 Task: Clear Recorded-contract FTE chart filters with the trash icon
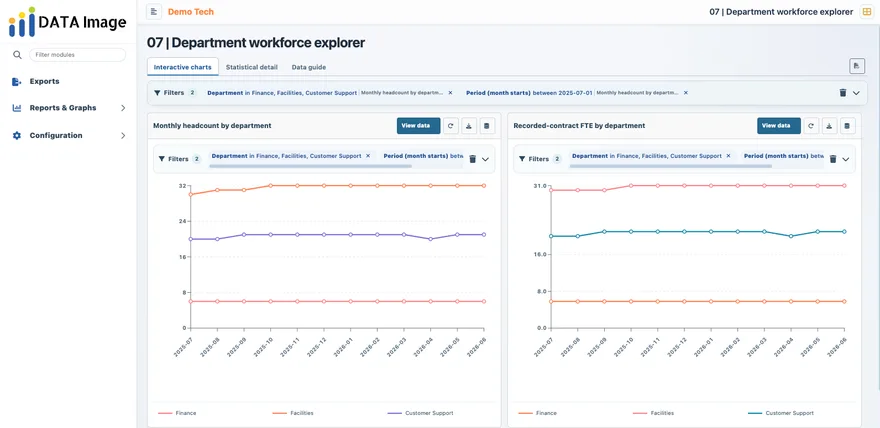833,159
